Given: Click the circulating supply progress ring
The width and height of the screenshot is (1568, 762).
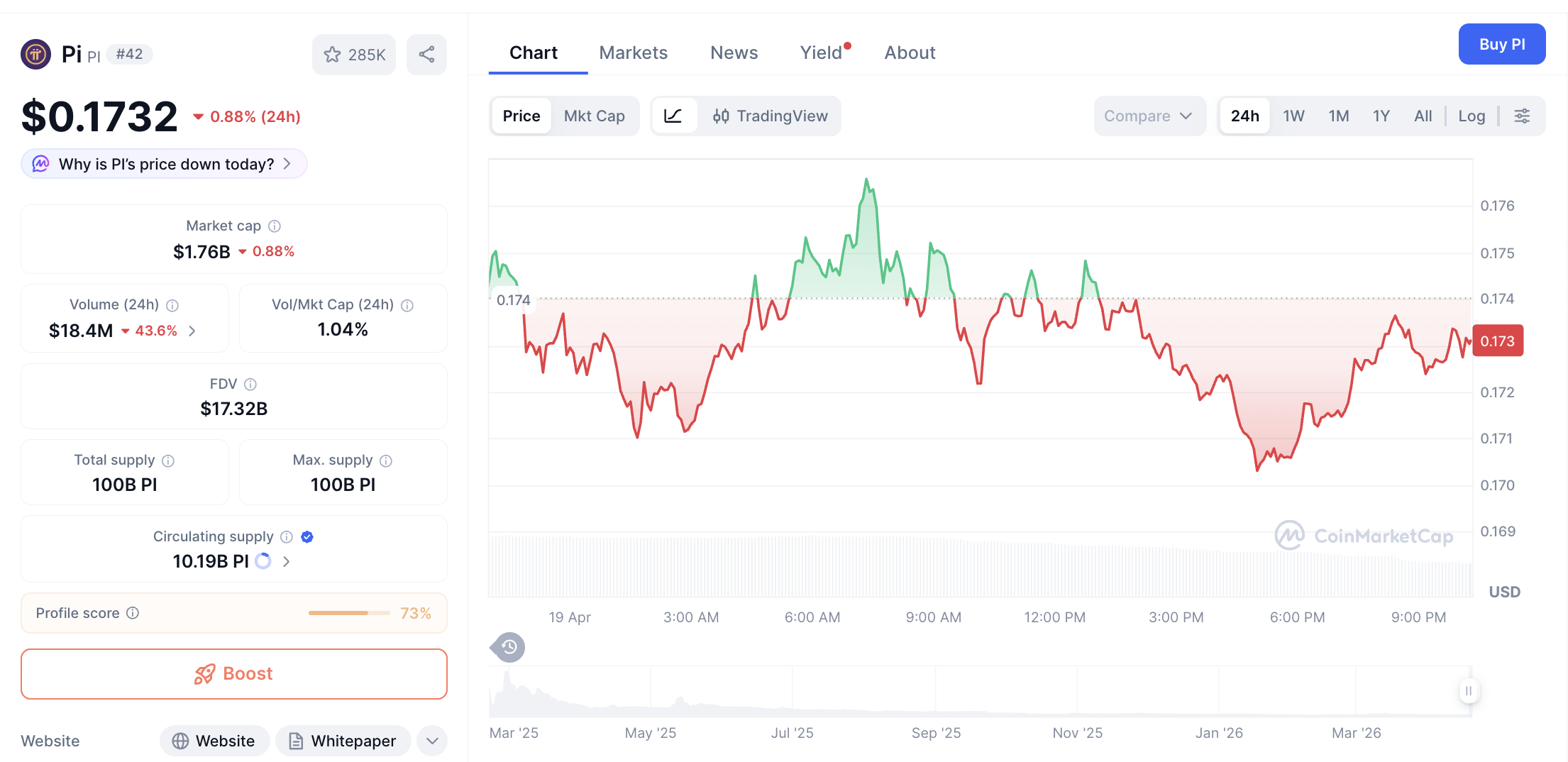Looking at the screenshot, I should tap(263, 561).
